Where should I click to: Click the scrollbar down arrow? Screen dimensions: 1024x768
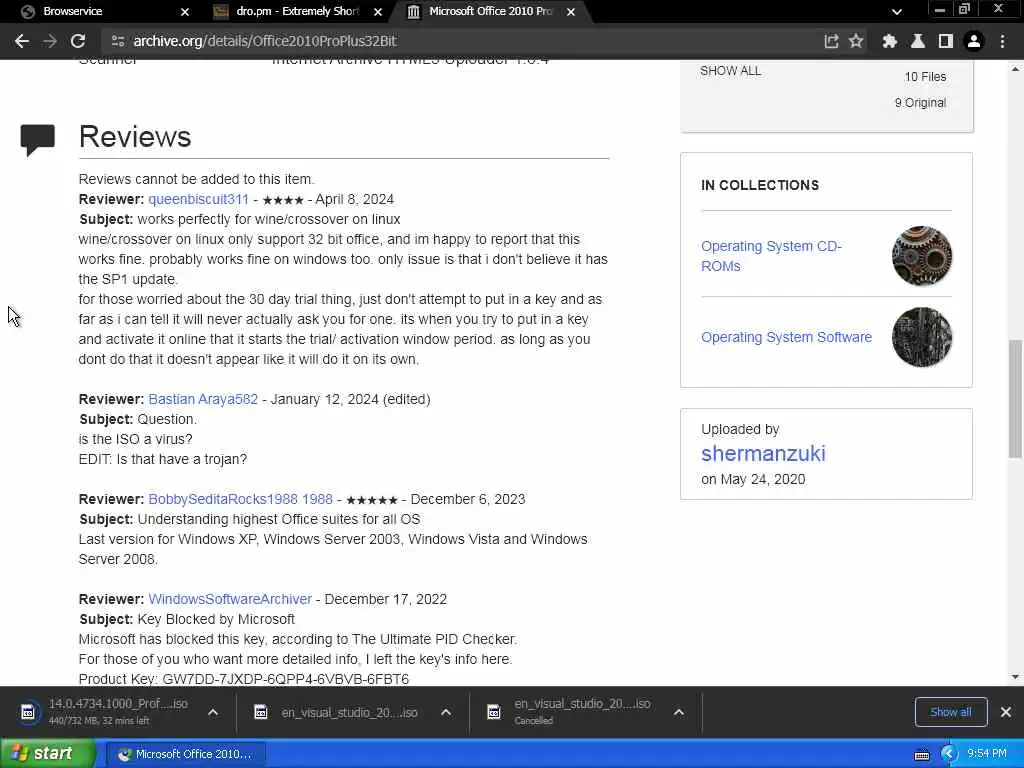(1015, 677)
